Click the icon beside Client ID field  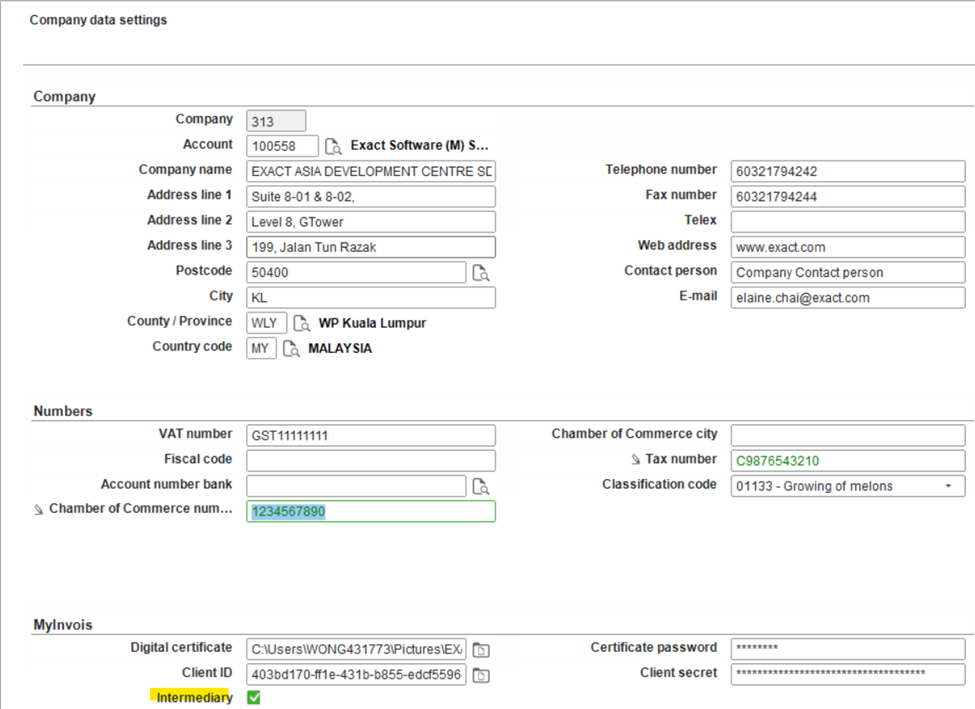481,675
